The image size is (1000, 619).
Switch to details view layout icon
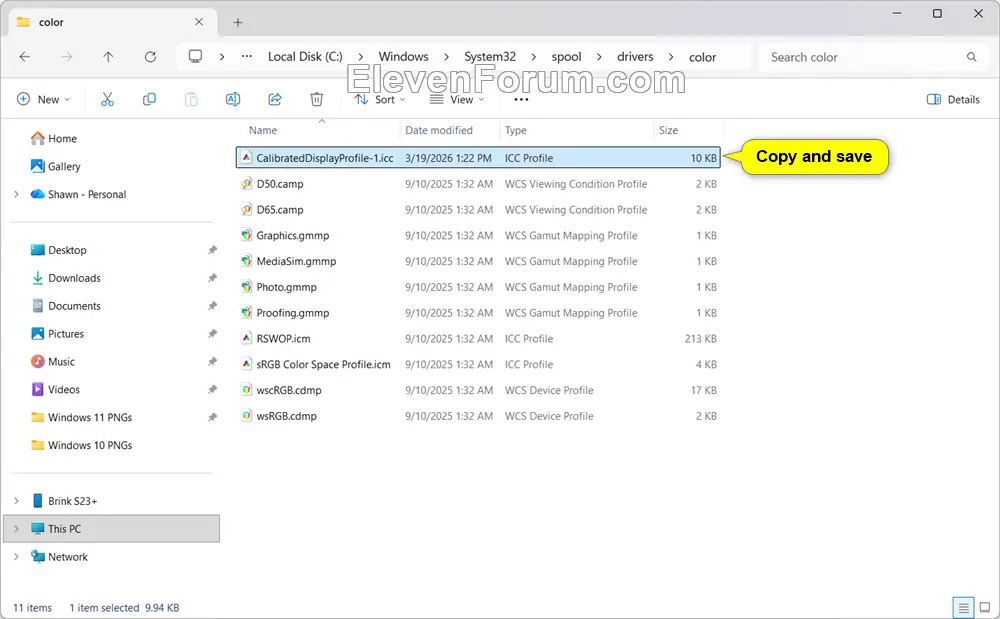963,607
